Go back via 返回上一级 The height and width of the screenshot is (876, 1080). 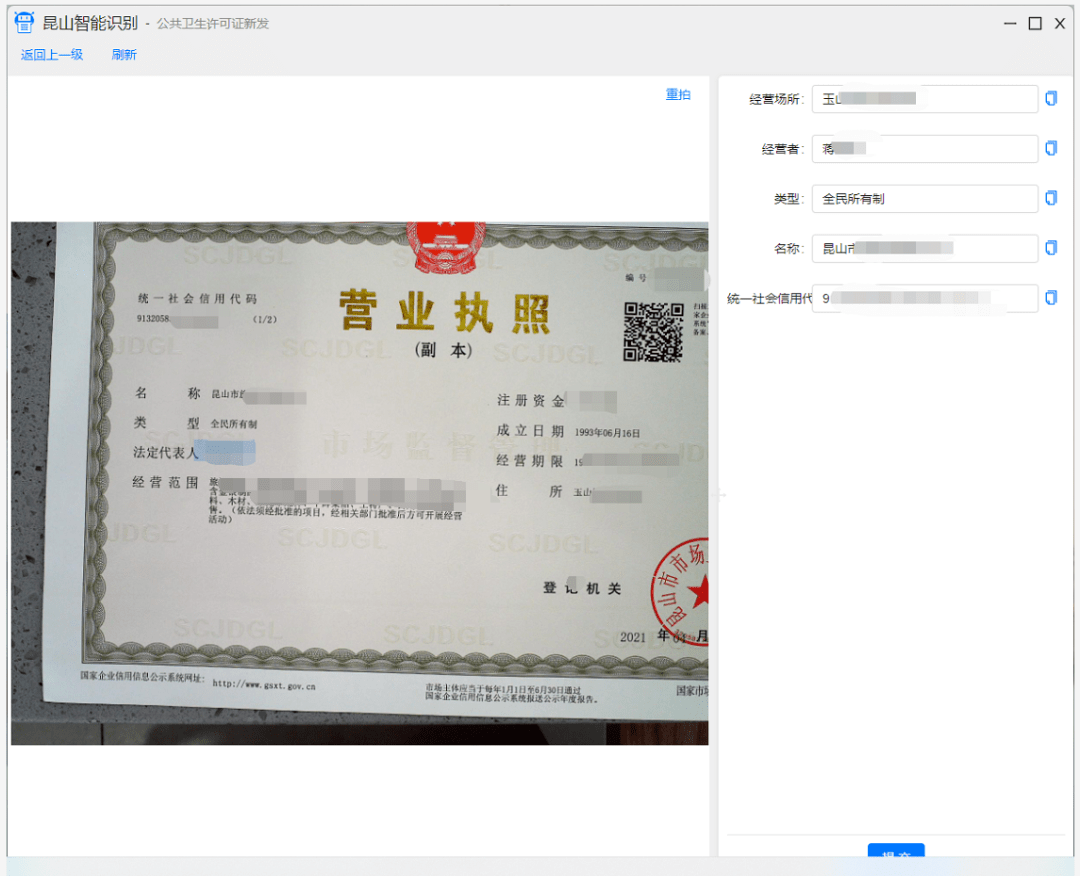tap(52, 55)
